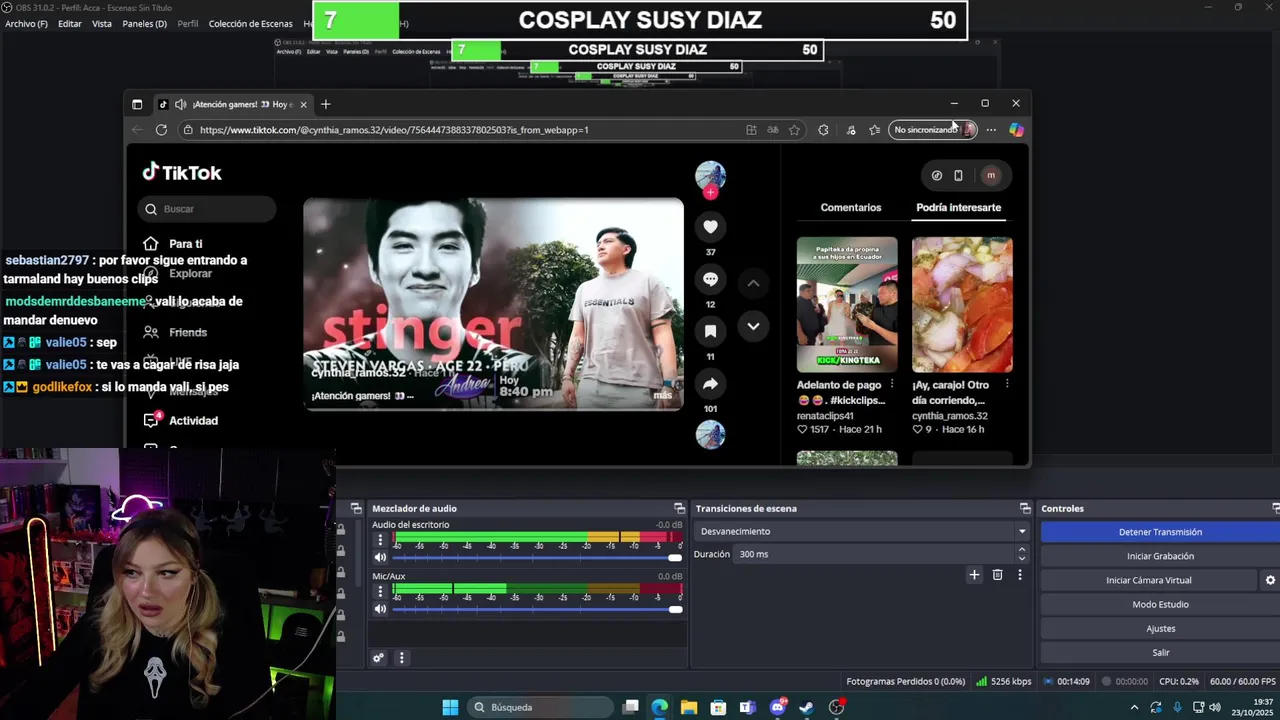
Task: Open Adelanto de pago video thumbnail
Action: pos(847,304)
